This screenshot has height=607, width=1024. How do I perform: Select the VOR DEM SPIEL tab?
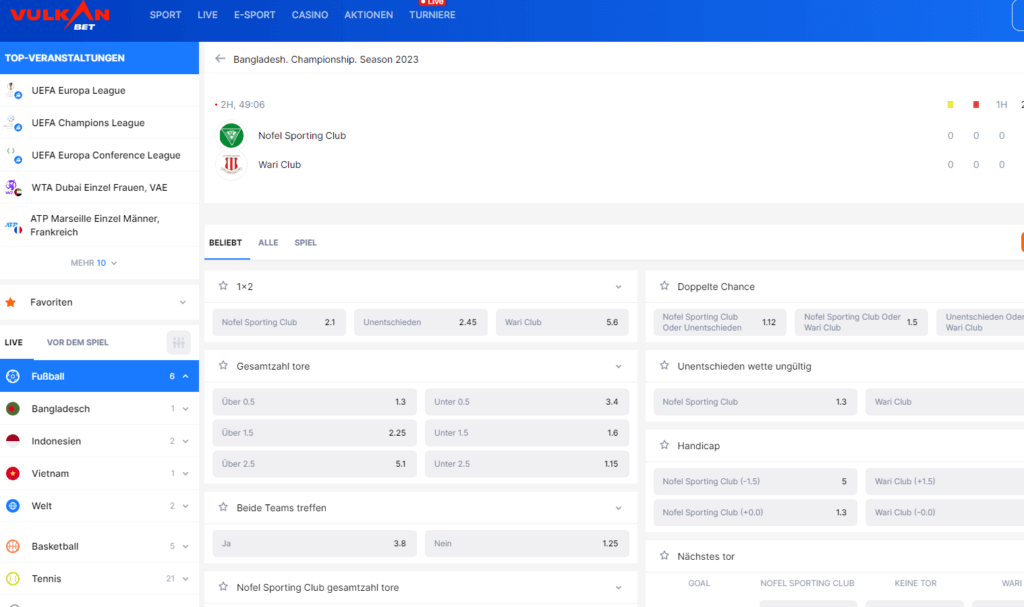78,342
